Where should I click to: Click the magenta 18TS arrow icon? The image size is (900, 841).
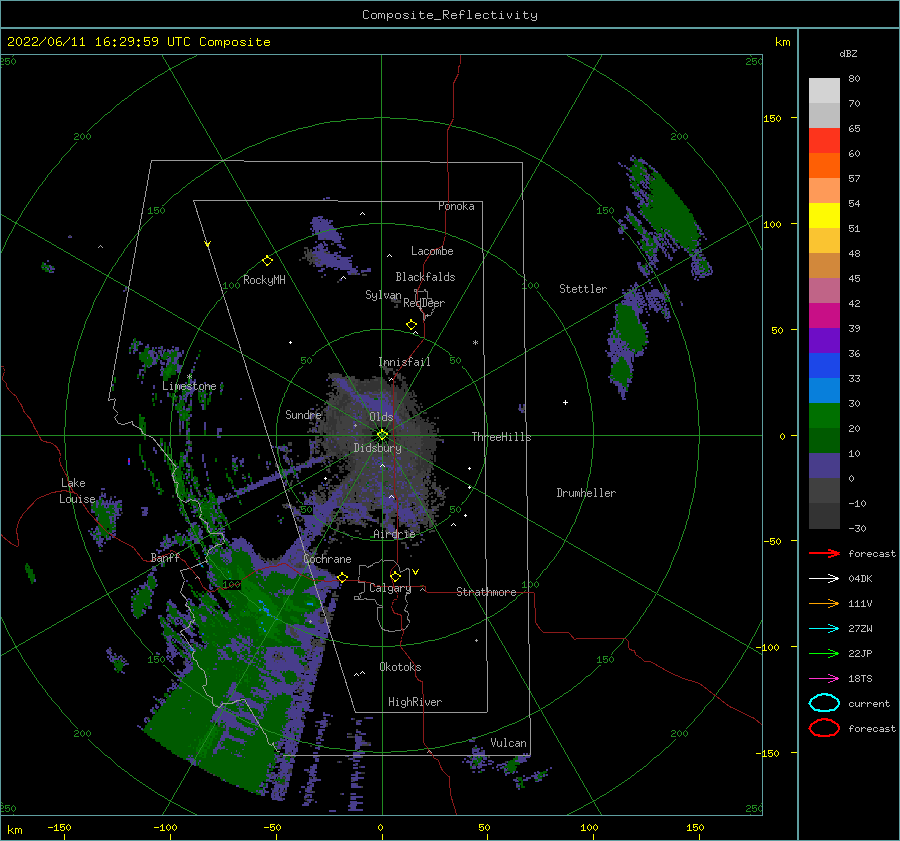824,679
